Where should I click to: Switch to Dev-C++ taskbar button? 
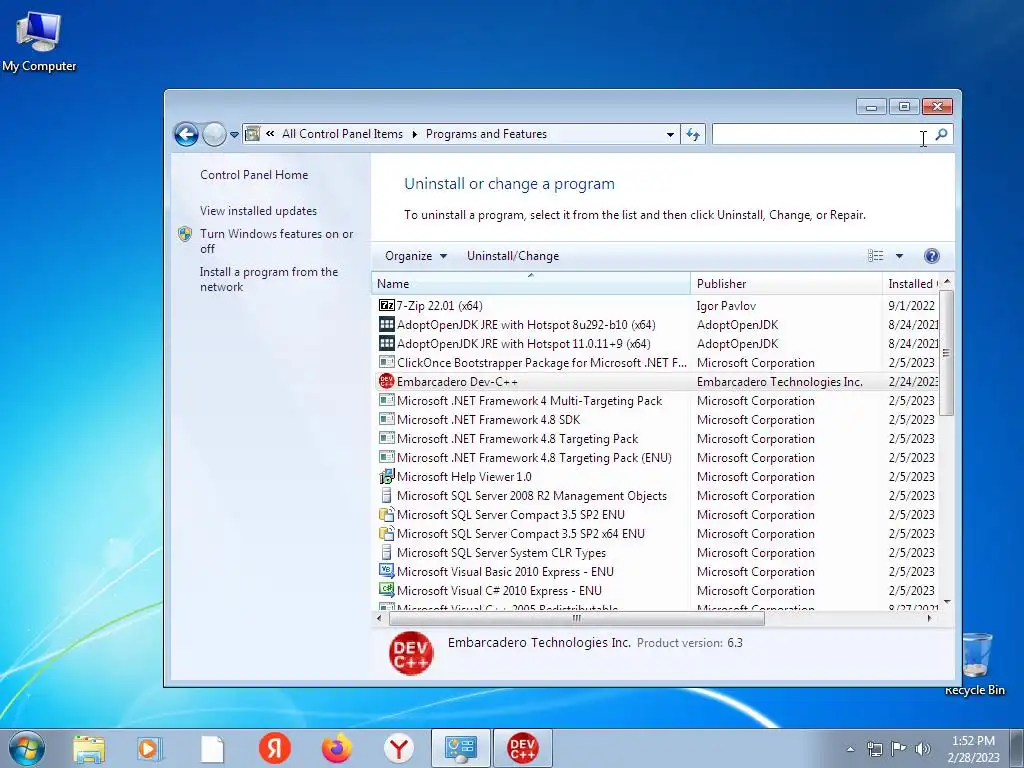(x=522, y=748)
